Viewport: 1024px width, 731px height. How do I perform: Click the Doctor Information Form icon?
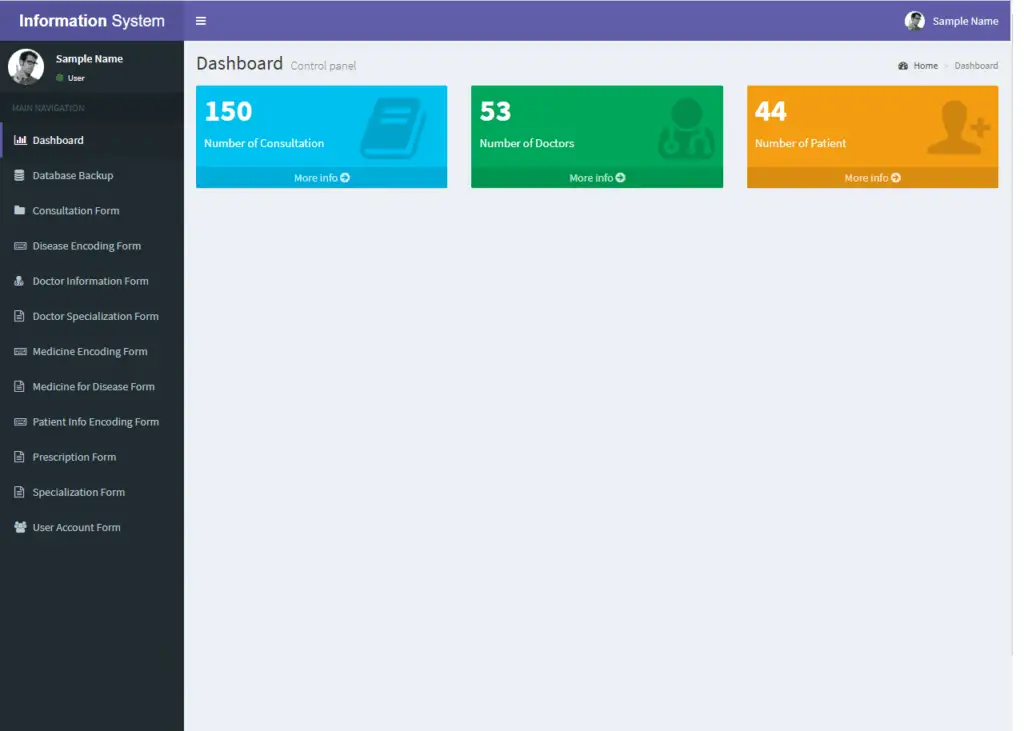[x=19, y=281]
